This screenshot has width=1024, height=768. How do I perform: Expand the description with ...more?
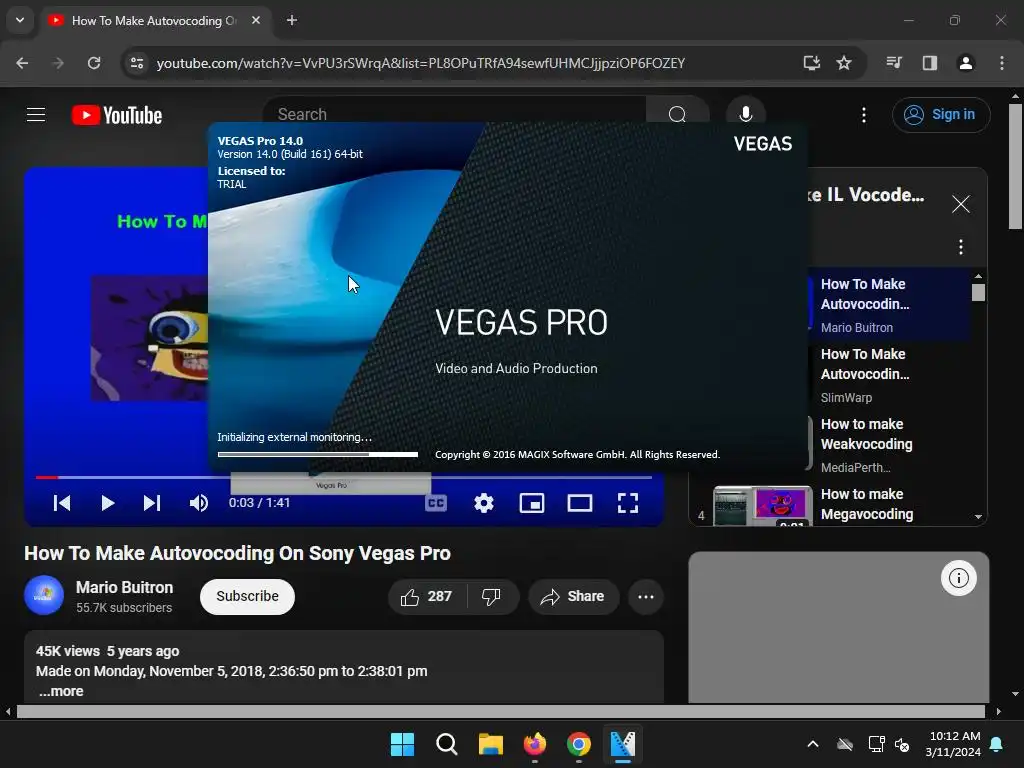pos(61,691)
